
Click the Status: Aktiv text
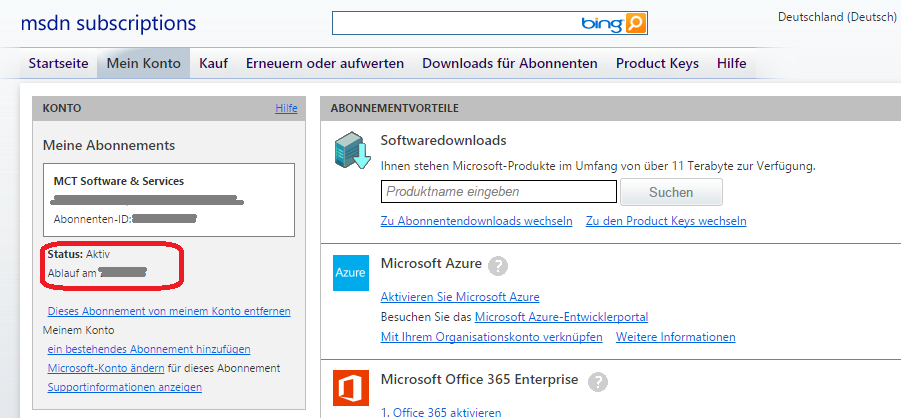tap(79, 254)
